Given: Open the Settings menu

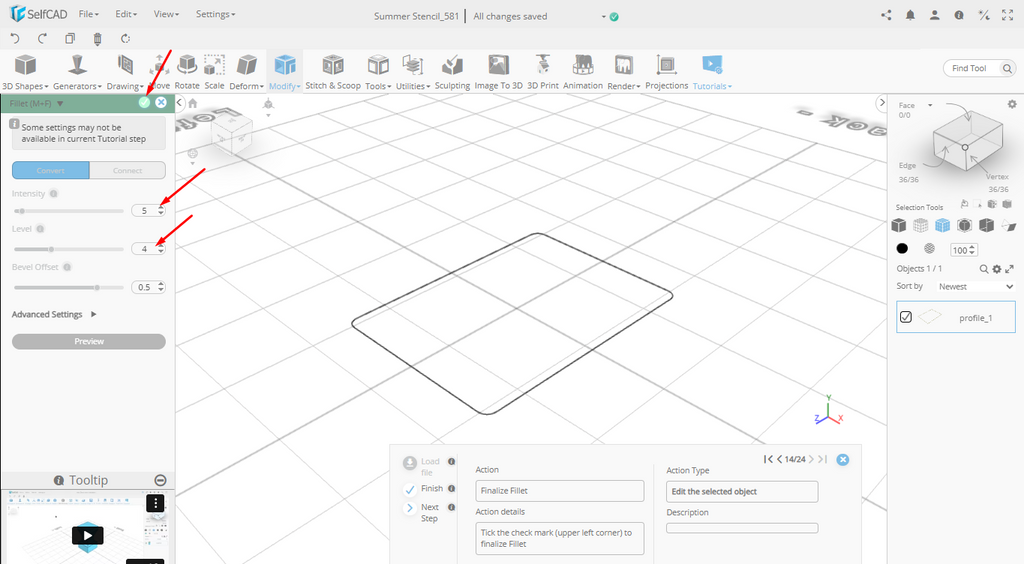Looking at the screenshot, I should [x=215, y=15].
